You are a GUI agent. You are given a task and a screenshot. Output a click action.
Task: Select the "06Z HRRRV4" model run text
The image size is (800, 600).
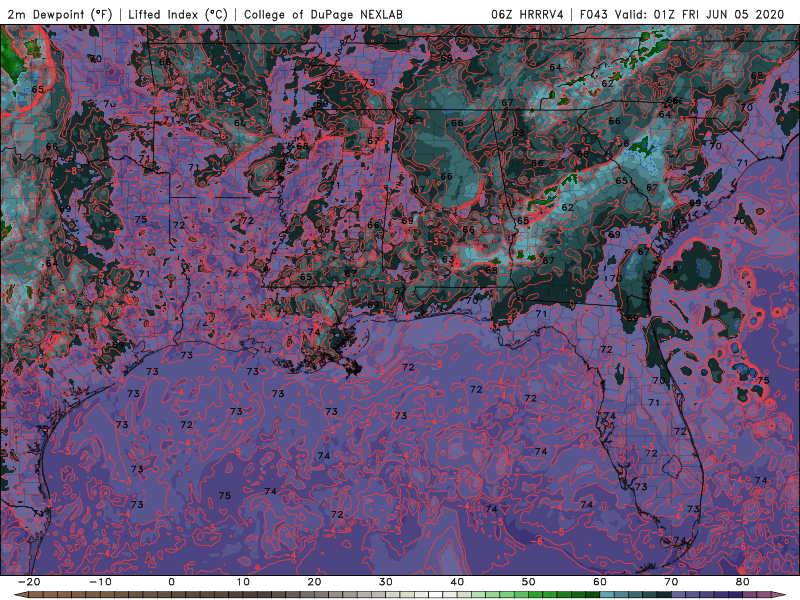point(527,14)
